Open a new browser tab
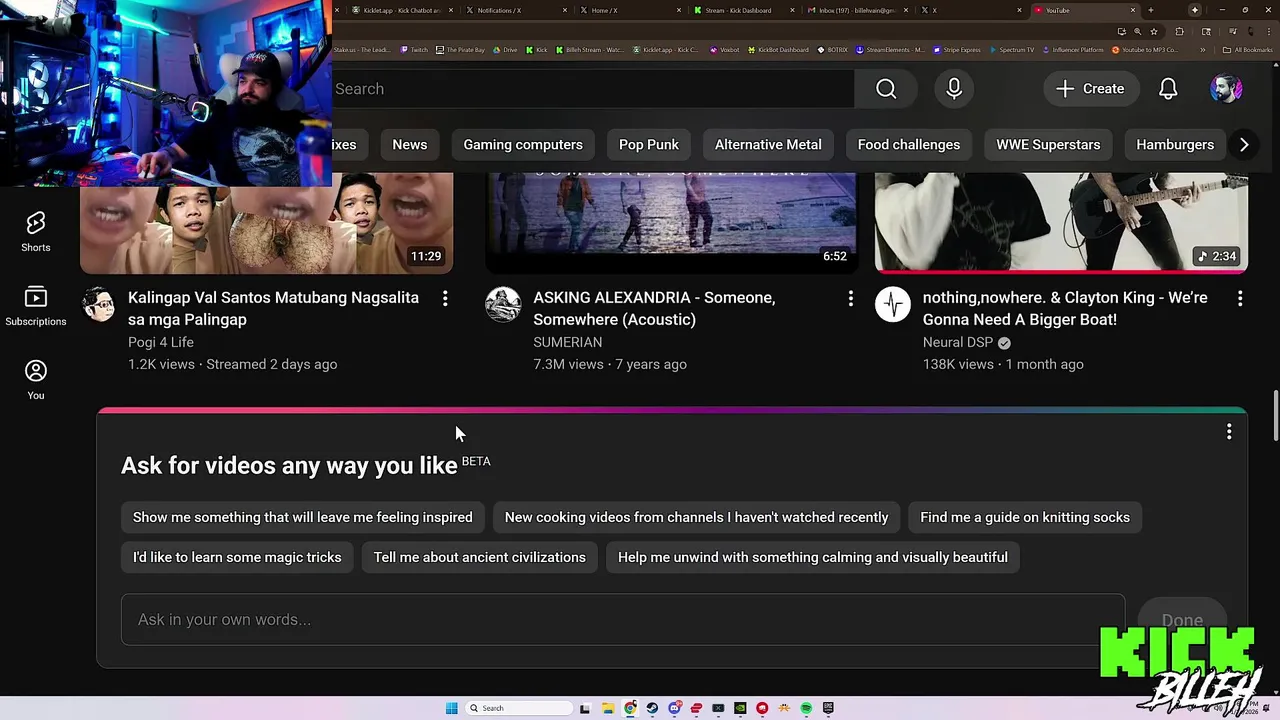 1150,10
